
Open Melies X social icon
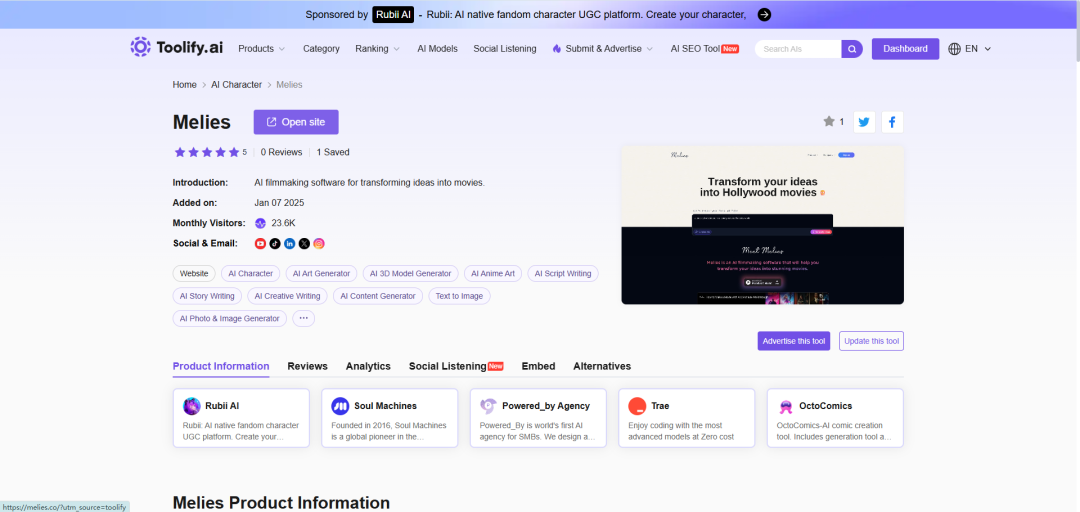(304, 243)
